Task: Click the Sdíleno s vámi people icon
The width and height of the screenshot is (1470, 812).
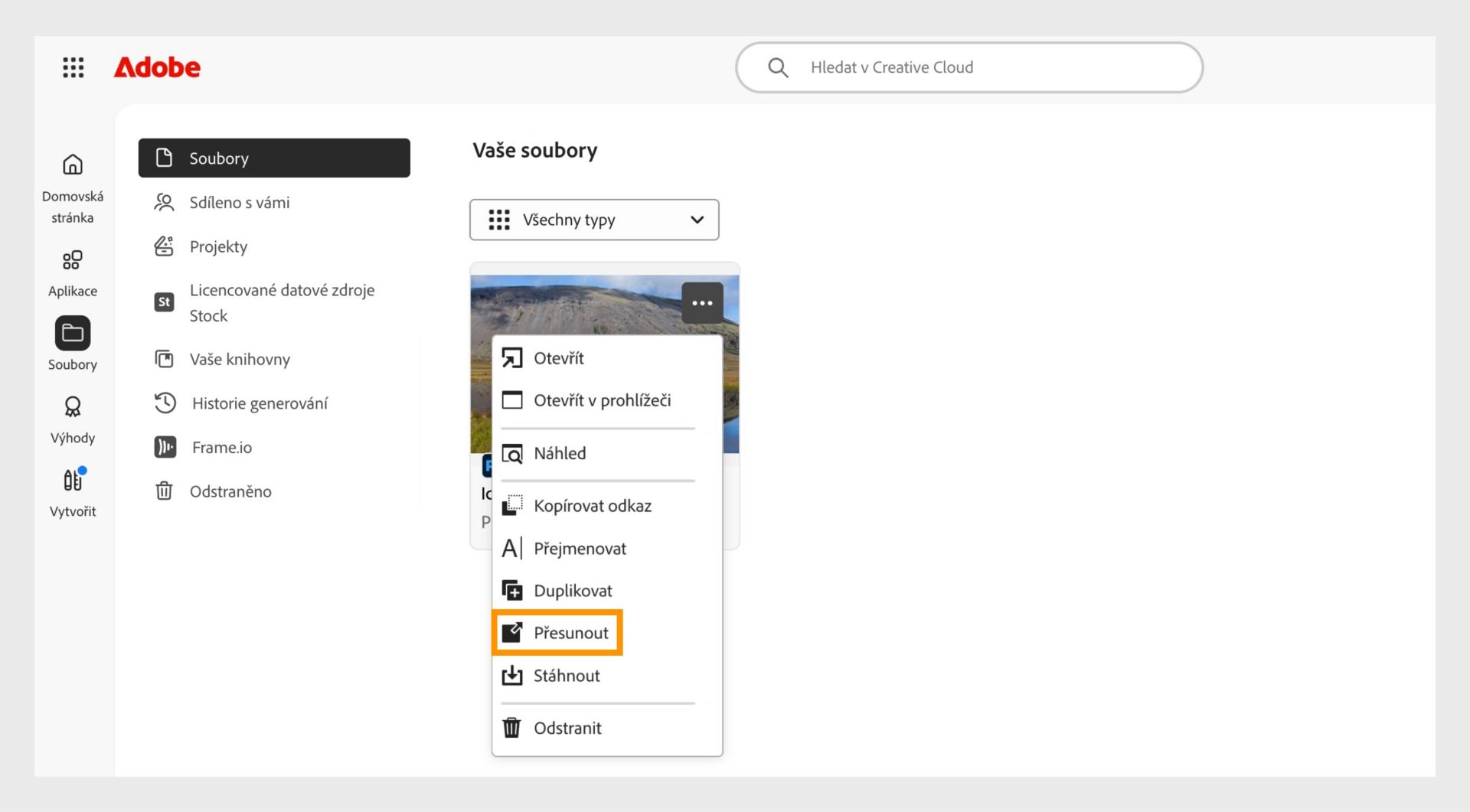Action: (x=164, y=202)
